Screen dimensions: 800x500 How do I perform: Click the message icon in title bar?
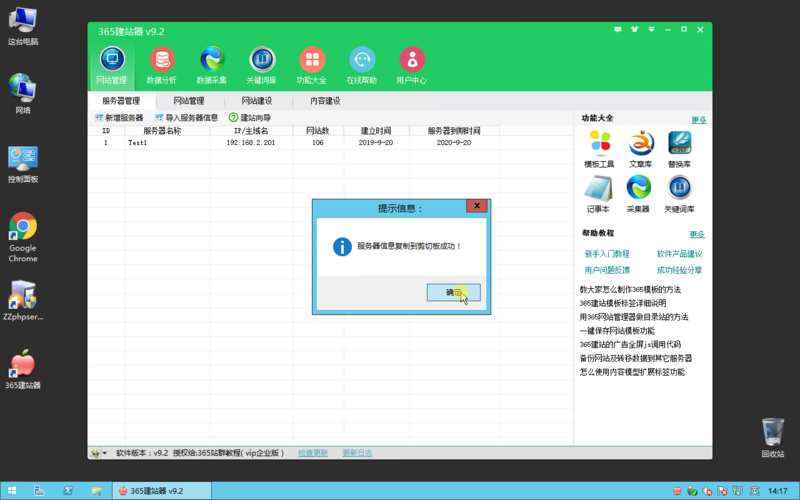[x=617, y=30]
